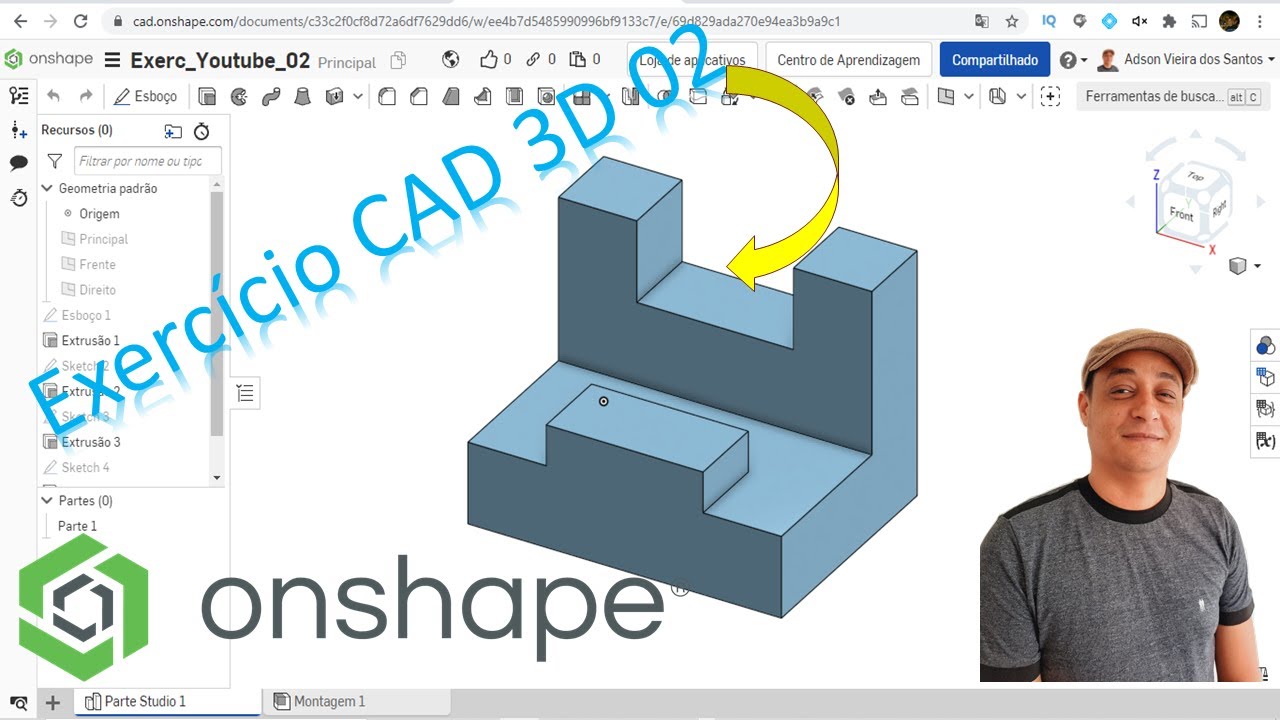Click the Compartilhado share button

pos(995,60)
